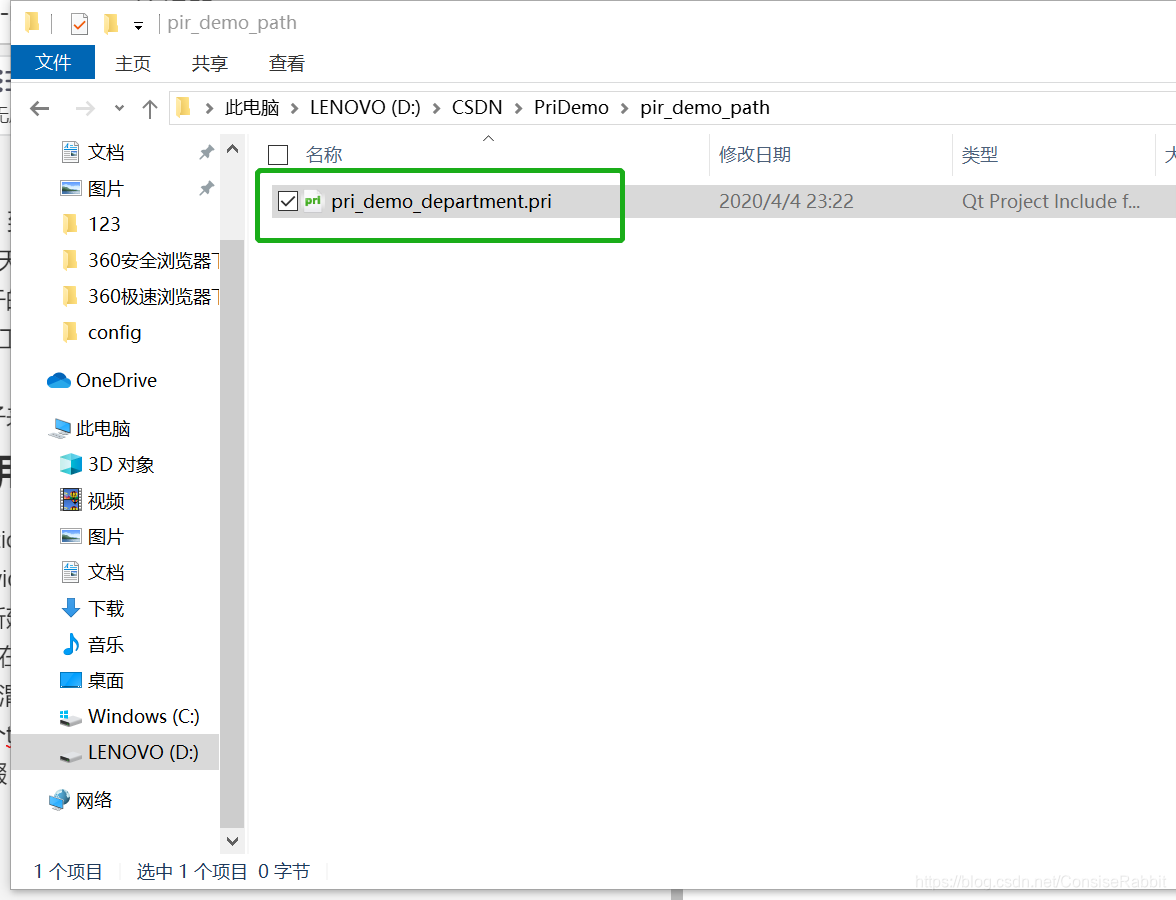Click the pri file type icon
This screenshot has width=1176, height=900.
pyautogui.click(x=313, y=201)
